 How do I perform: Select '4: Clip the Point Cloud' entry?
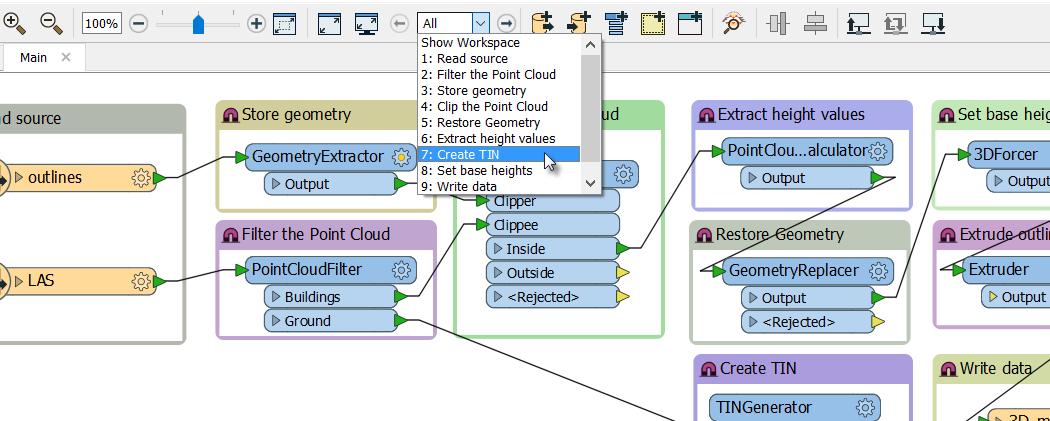(x=499, y=106)
